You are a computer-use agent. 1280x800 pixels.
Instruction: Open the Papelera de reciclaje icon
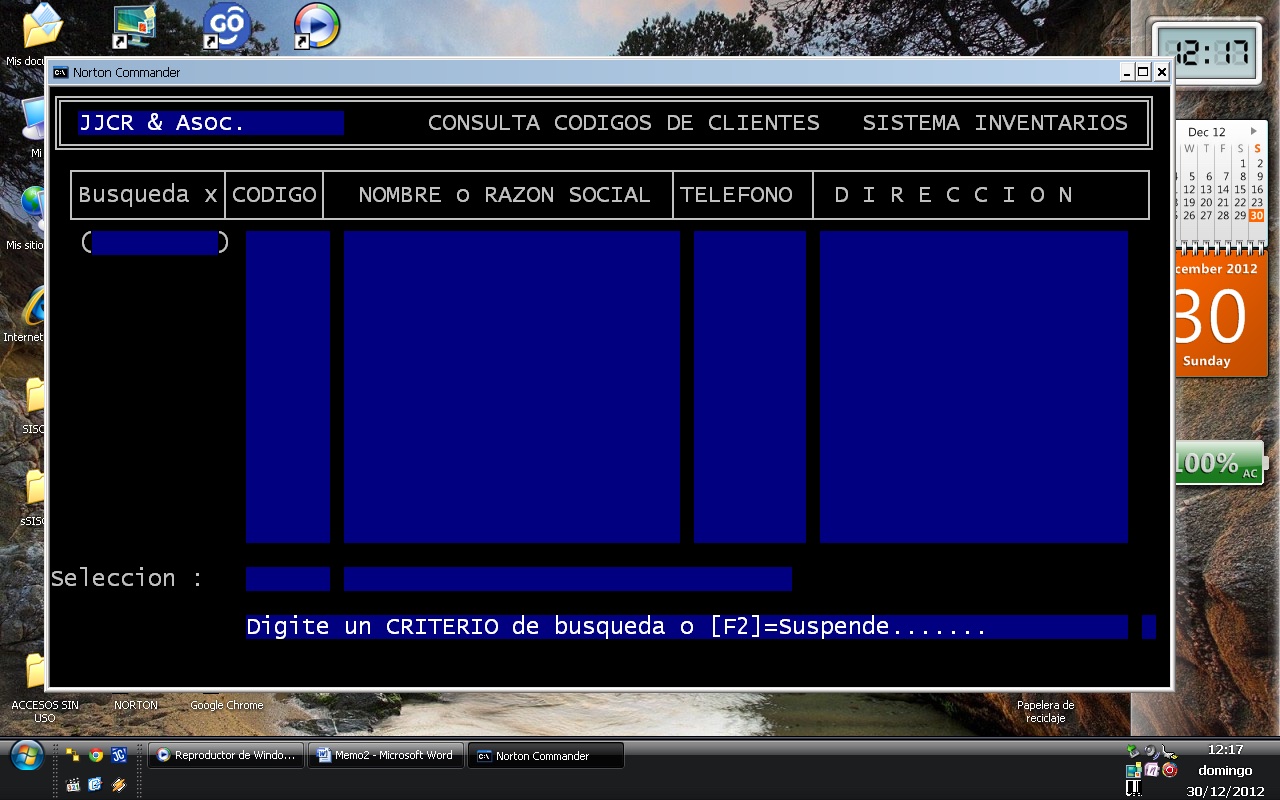[x=1045, y=710]
